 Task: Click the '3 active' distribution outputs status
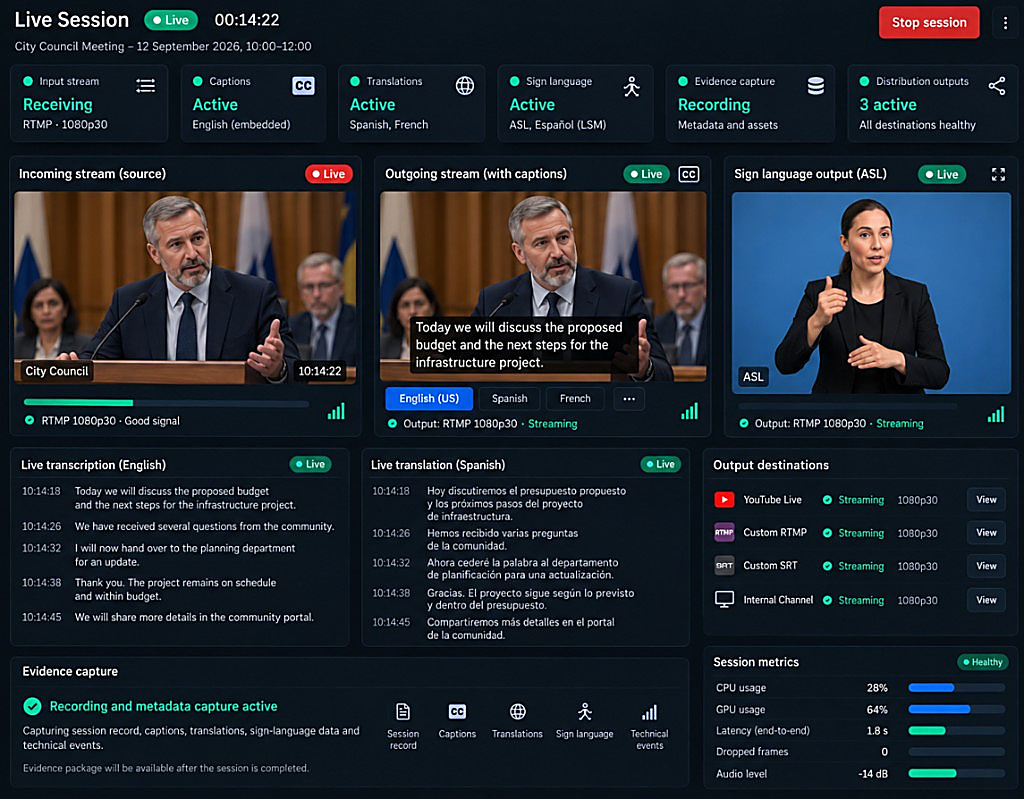(x=888, y=105)
